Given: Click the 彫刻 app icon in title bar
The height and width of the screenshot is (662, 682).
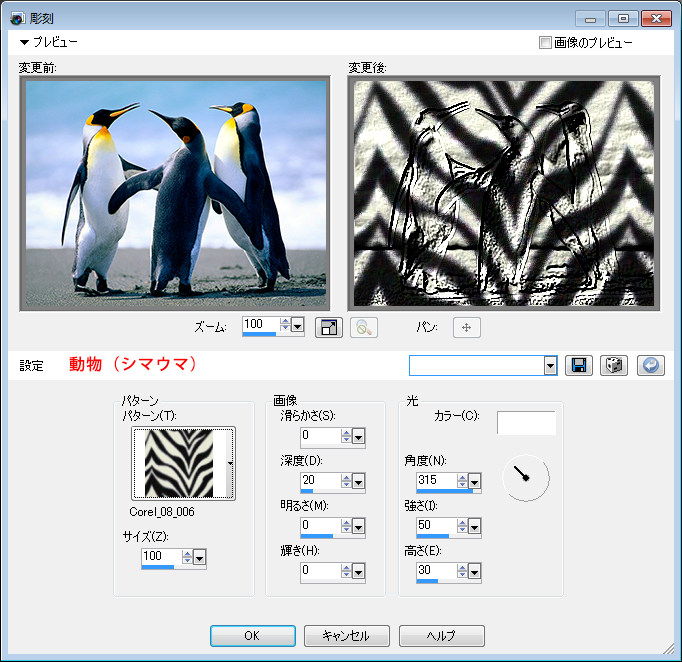Looking at the screenshot, I should pyautogui.click(x=16, y=18).
